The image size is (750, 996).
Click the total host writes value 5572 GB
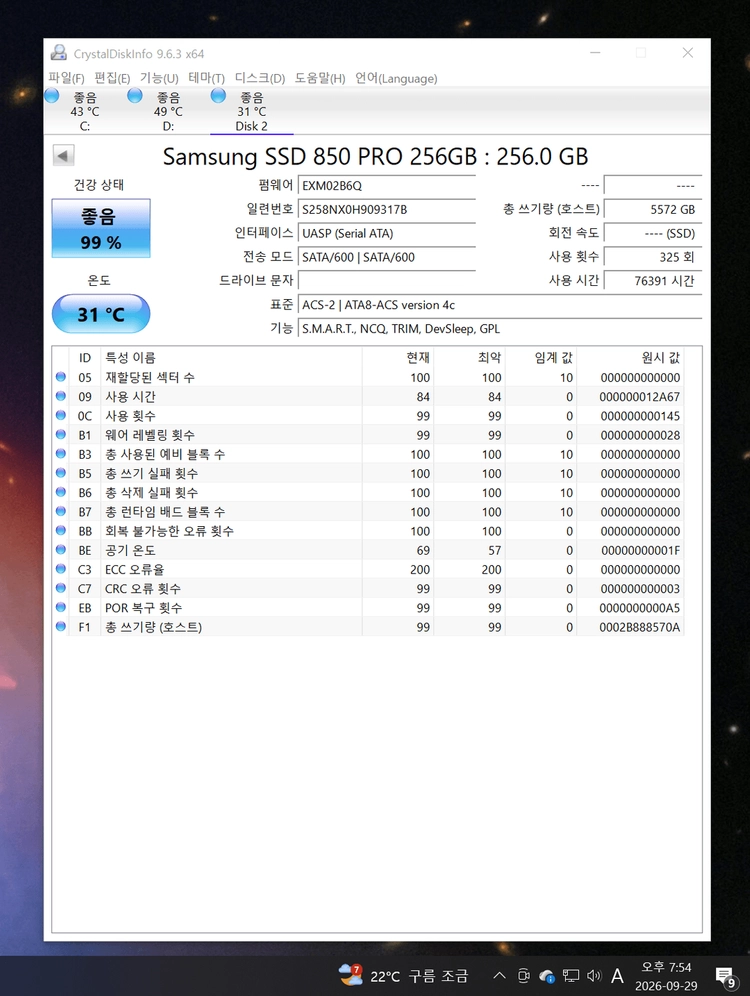click(x=653, y=209)
